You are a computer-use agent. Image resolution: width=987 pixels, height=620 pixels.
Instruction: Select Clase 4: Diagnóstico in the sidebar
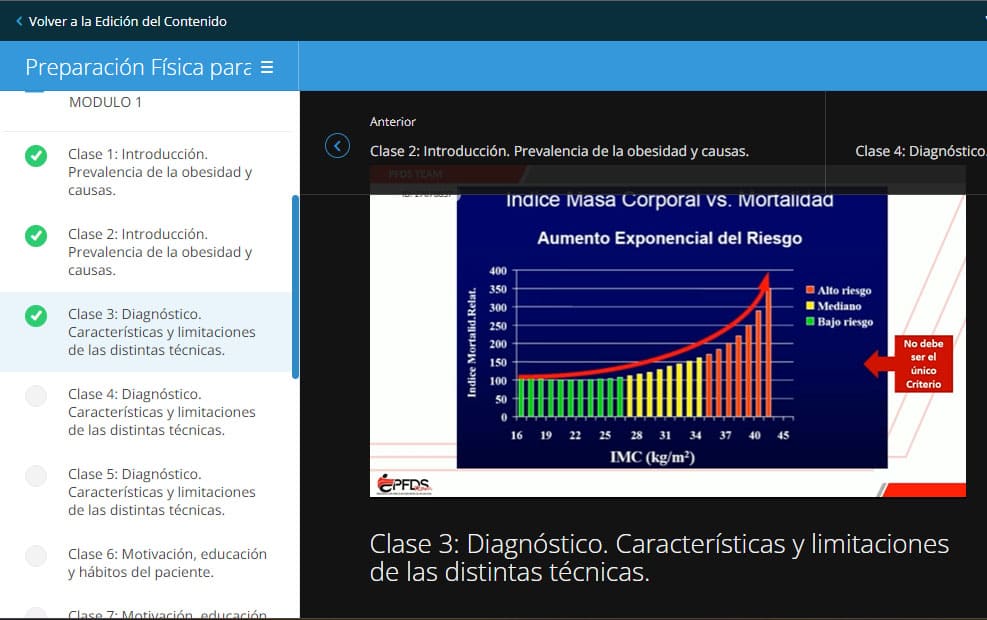tap(161, 412)
